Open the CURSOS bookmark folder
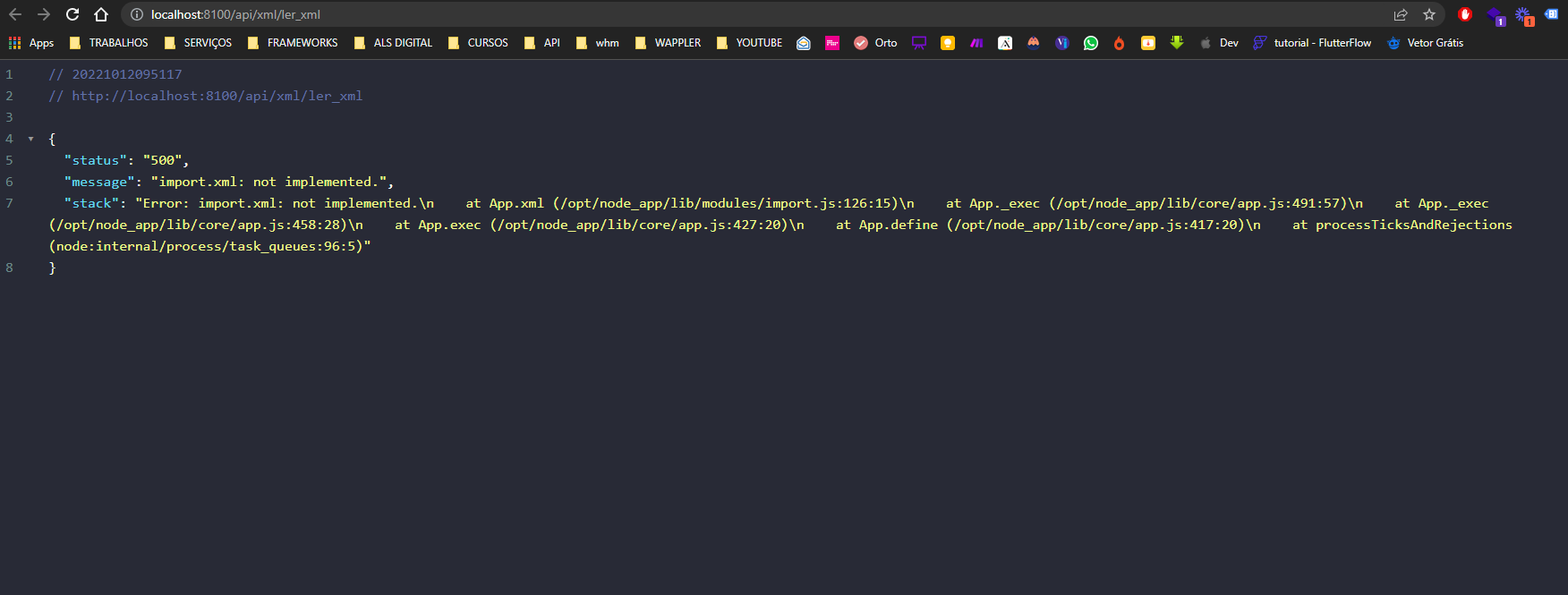1568x595 pixels. tap(478, 43)
